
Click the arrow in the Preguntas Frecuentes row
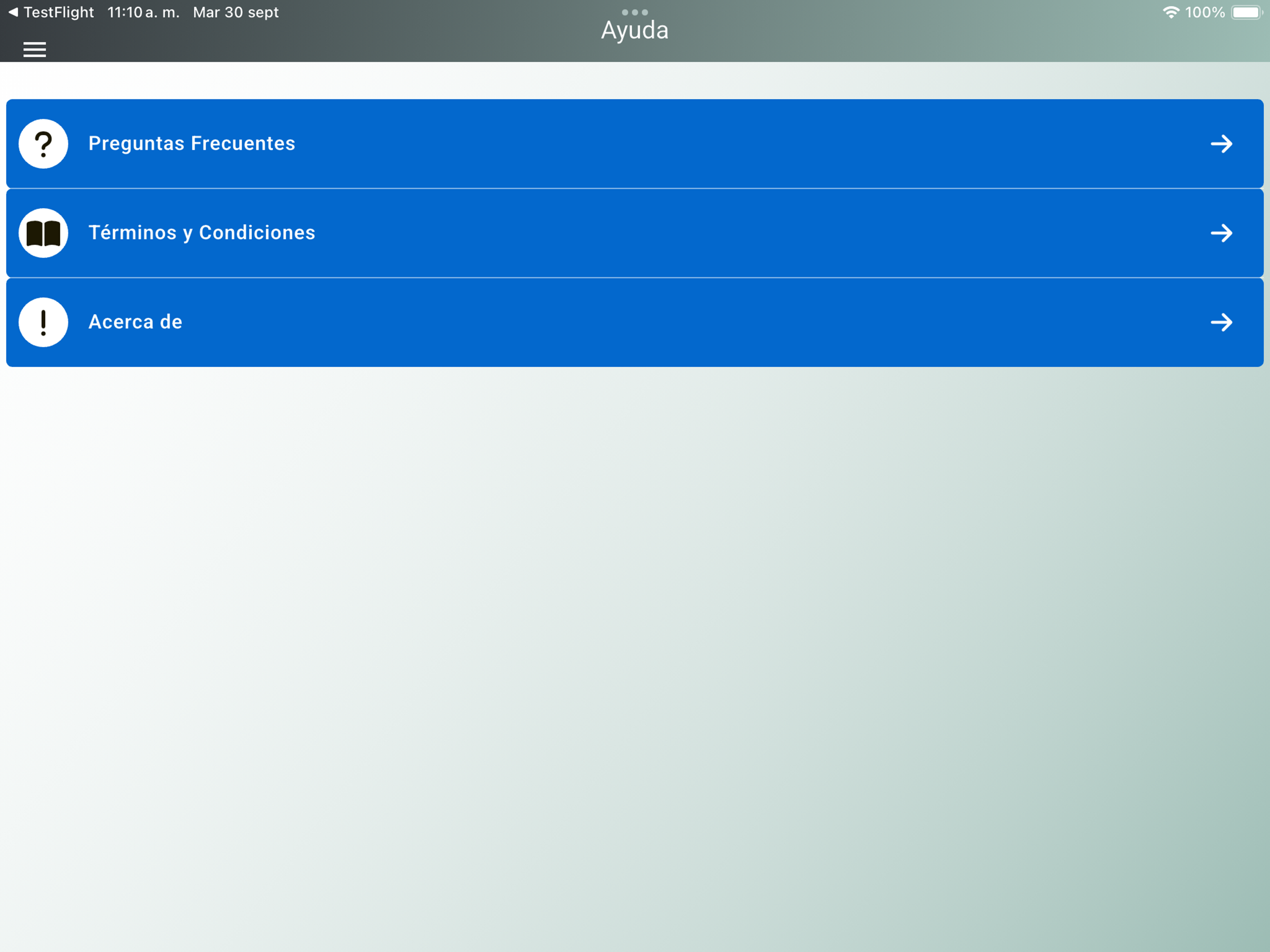(1222, 143)
